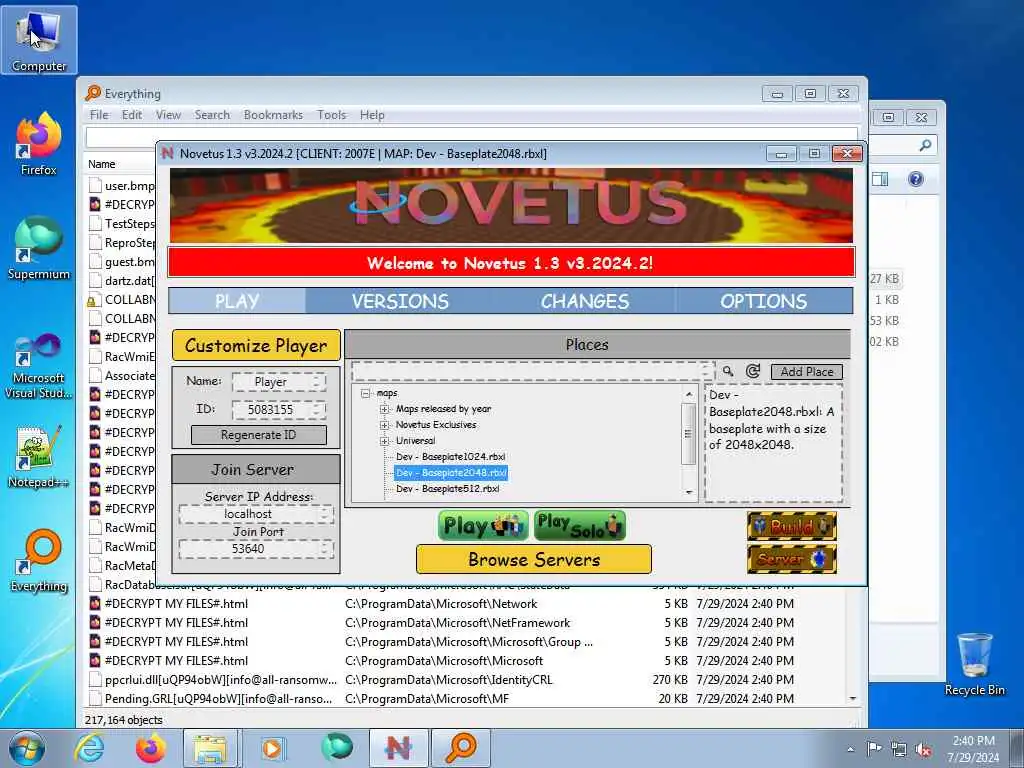Switch to Novetus taskbar button
The height and width of the screenshot is (768, 1024).
coord(398,748)
